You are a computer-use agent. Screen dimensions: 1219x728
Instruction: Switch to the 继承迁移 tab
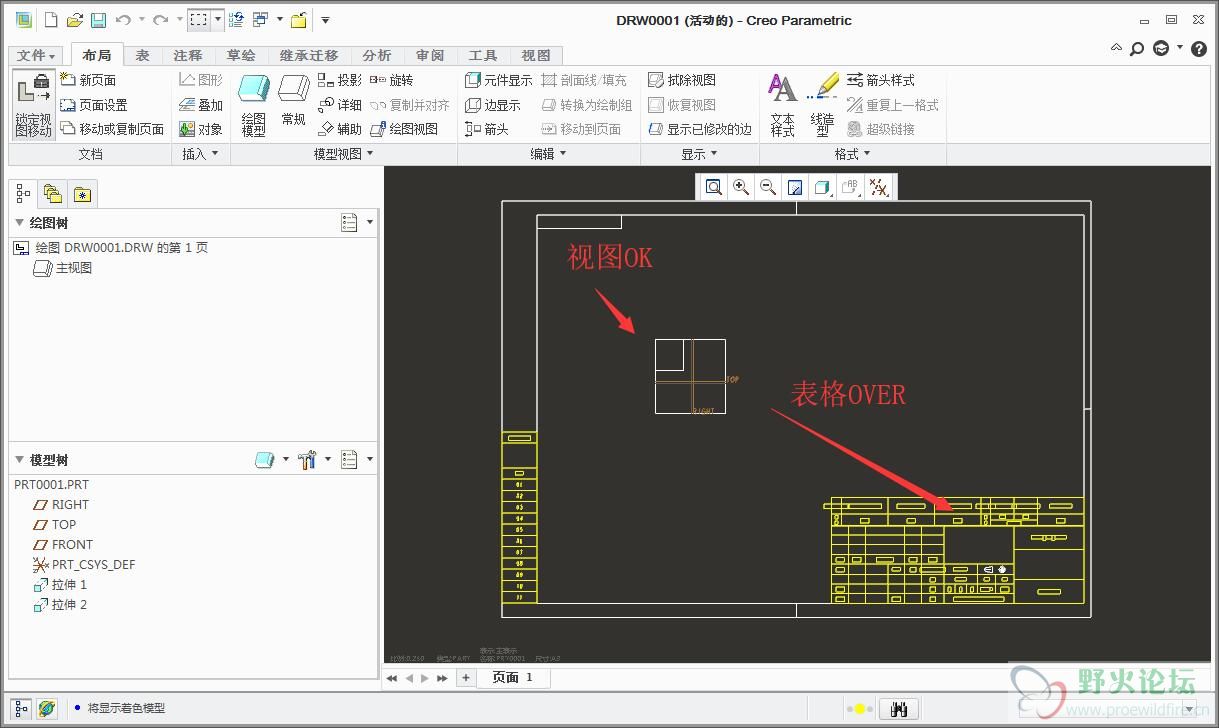[309, 56]
